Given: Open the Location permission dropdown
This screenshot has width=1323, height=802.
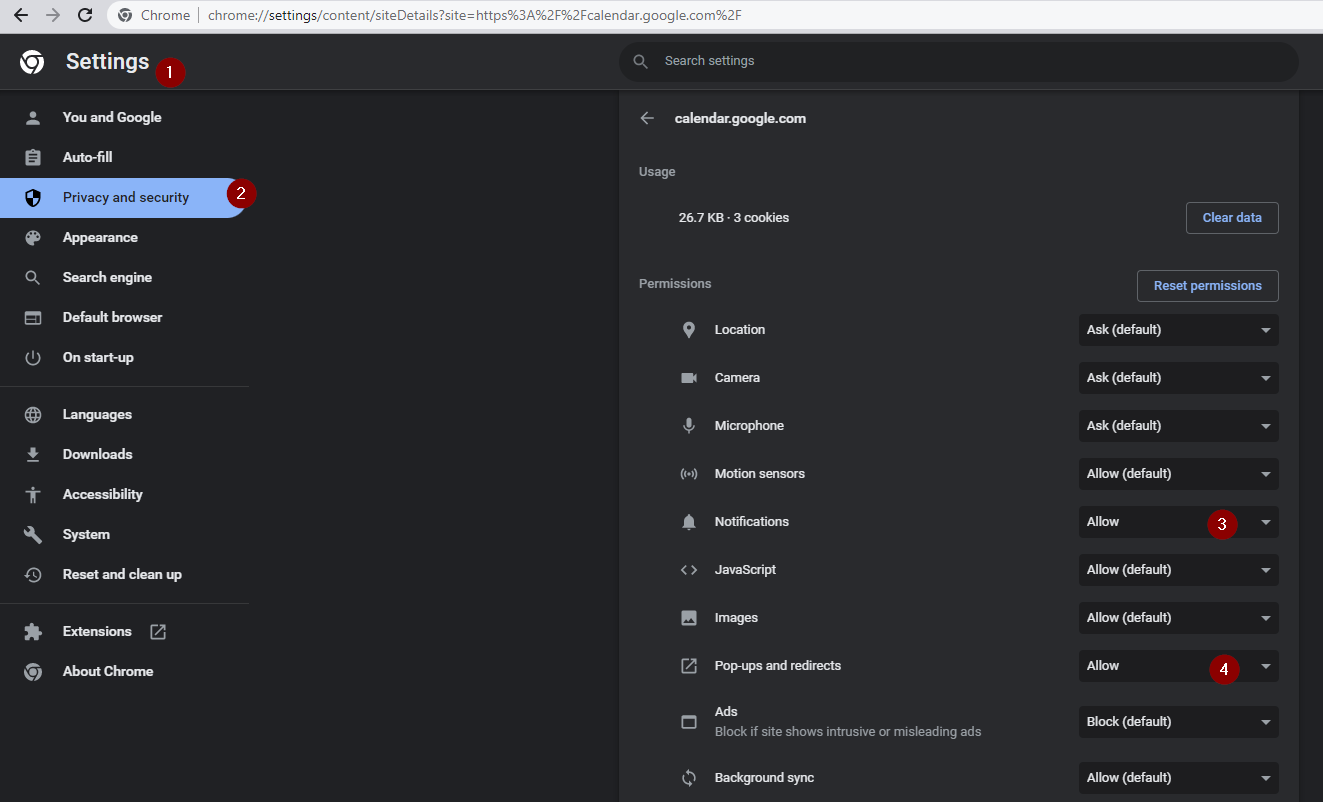Looking at the screenshot, I should click(1178, 329).
